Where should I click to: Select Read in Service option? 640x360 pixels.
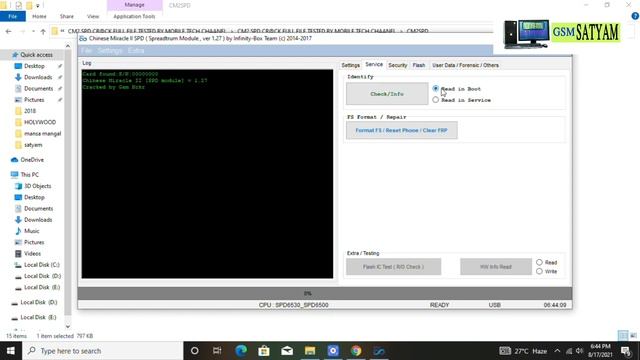436,100
